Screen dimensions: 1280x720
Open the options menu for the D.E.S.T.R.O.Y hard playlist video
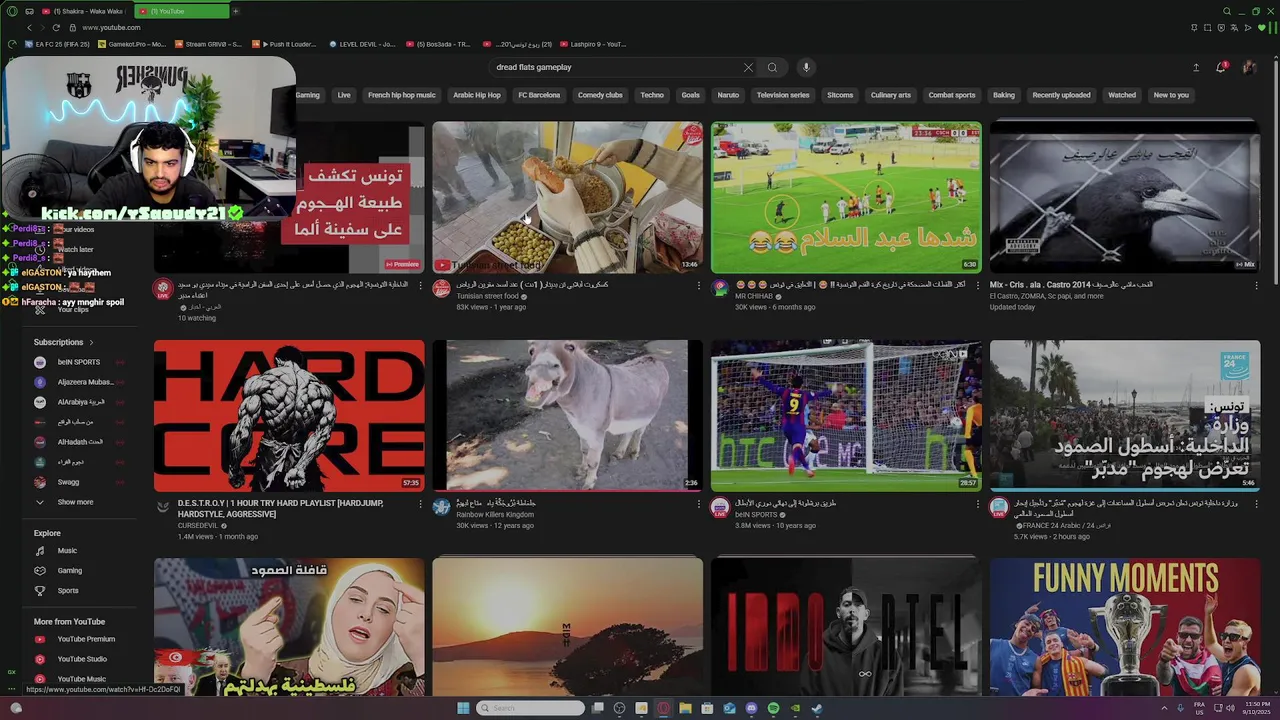420,504
